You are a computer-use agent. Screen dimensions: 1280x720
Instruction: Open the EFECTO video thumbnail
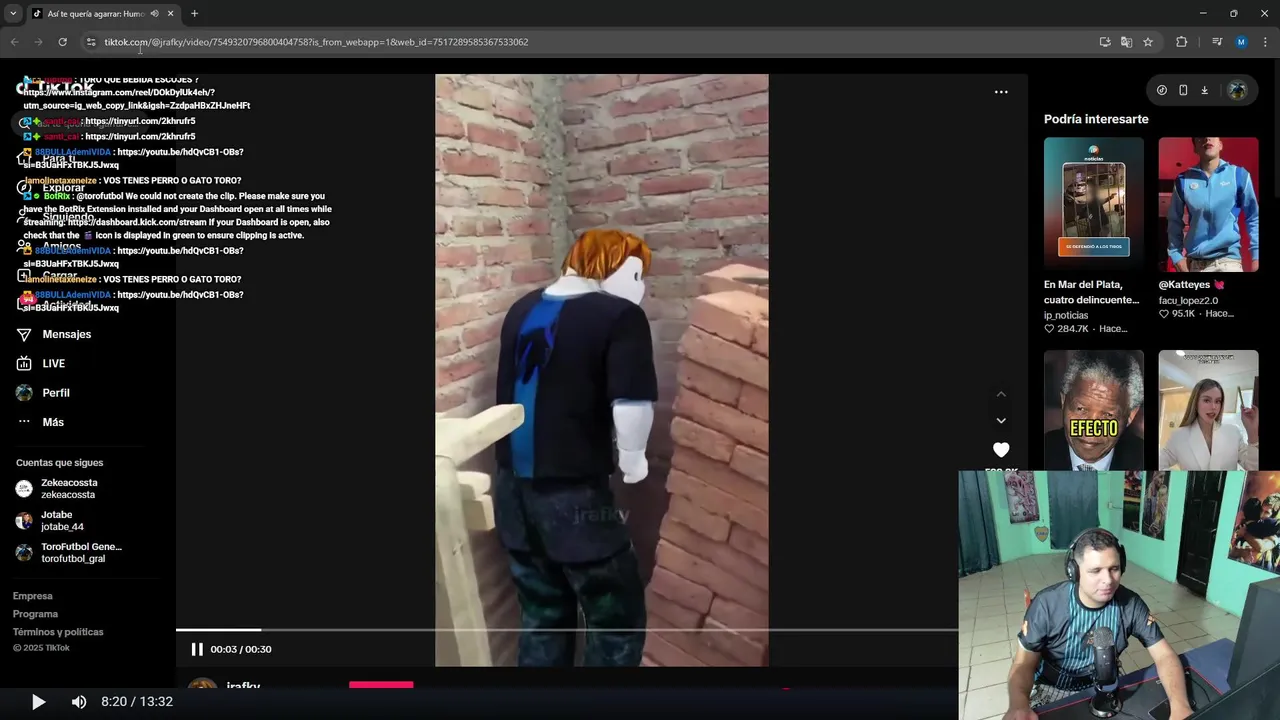click(x=1094, y=410)
